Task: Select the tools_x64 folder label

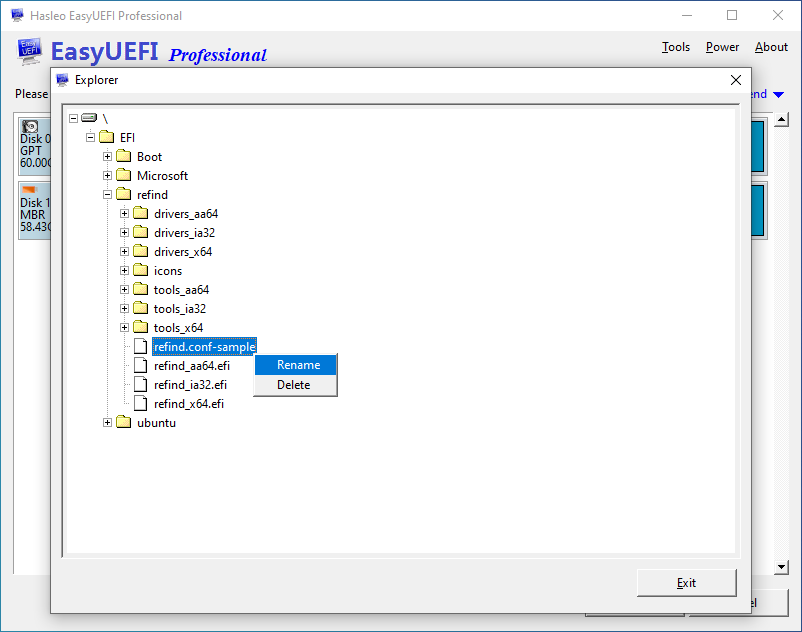Action: click(179, 328)
